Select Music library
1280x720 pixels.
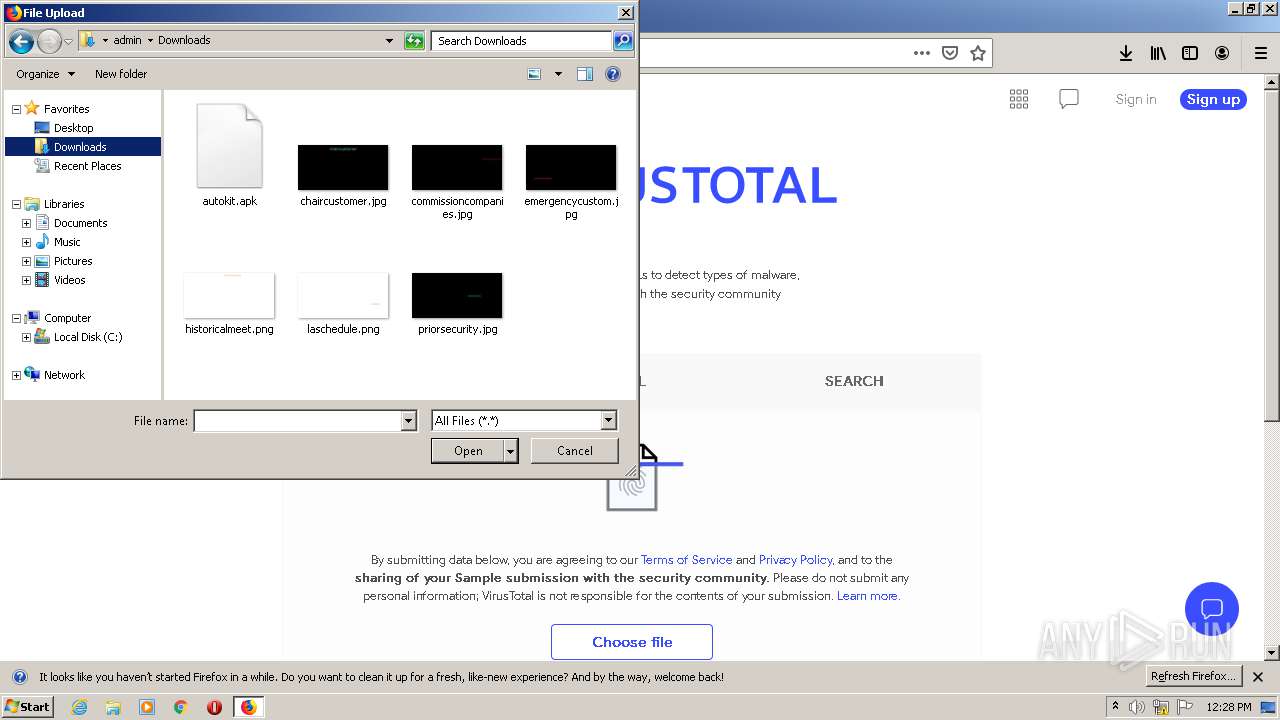[67, 242]
